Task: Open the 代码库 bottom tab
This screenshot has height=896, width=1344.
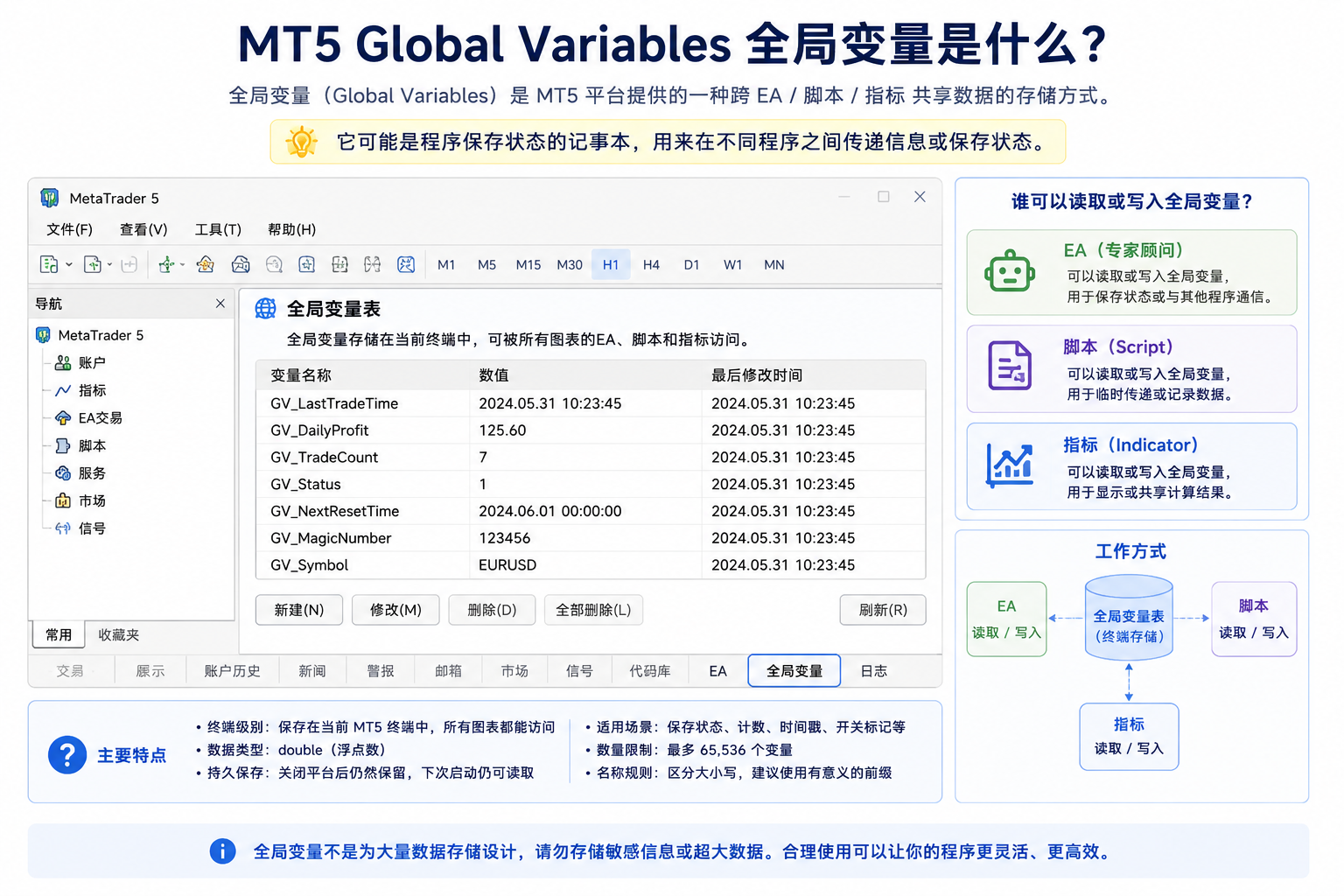Action: [650, 671]
